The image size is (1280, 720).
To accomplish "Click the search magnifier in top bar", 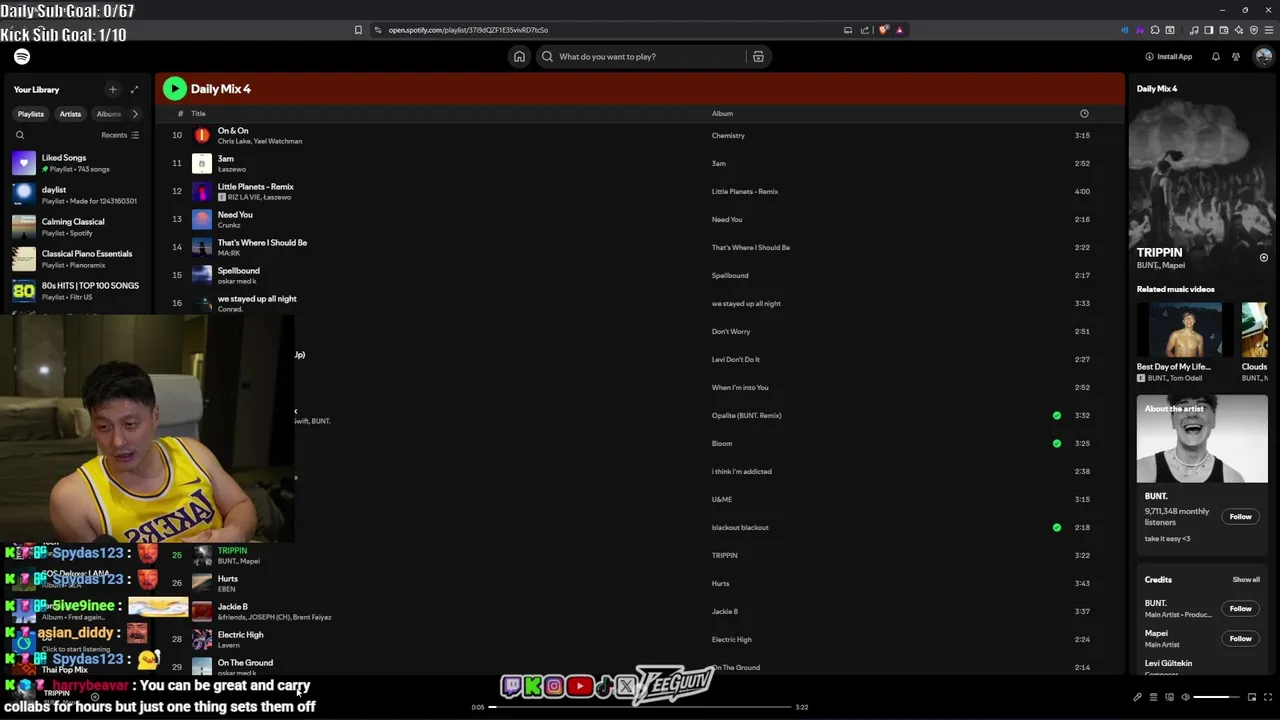I will [x=547, y=57].
